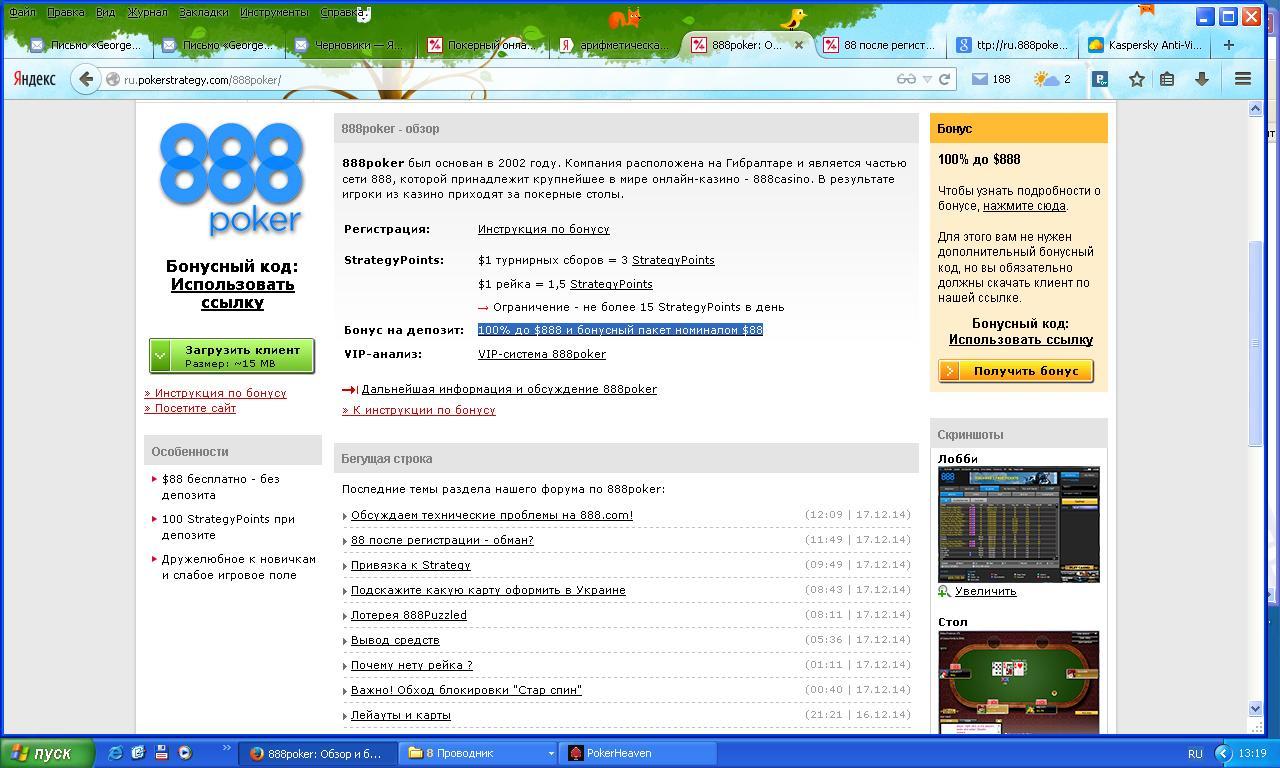Screen dimensions: 1280x768
Task: Click the нажмите сюда bonus link
Action: tap(1024, 206)
